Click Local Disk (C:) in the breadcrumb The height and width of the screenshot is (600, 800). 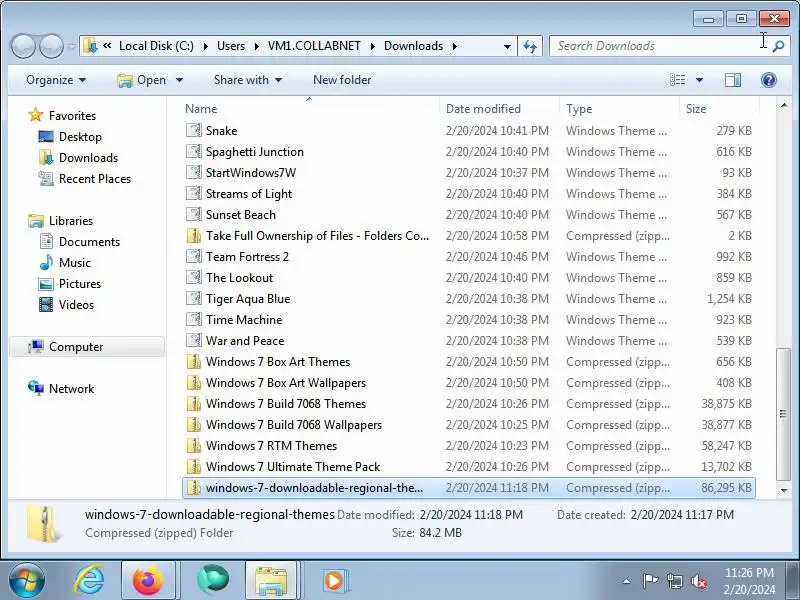tap(156, 46)
